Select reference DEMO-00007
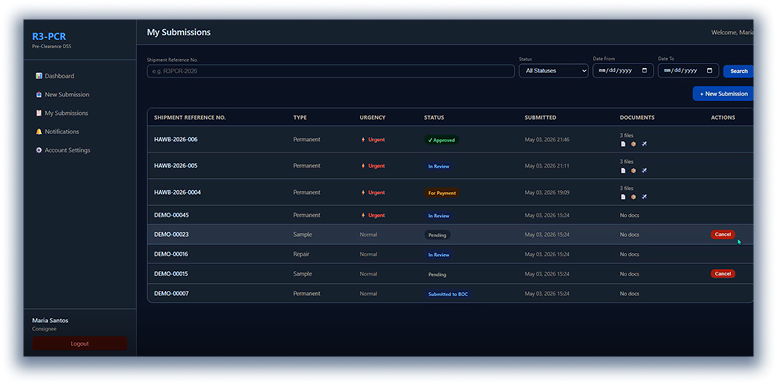Screen dimensions: 777x384 (171, 293)
